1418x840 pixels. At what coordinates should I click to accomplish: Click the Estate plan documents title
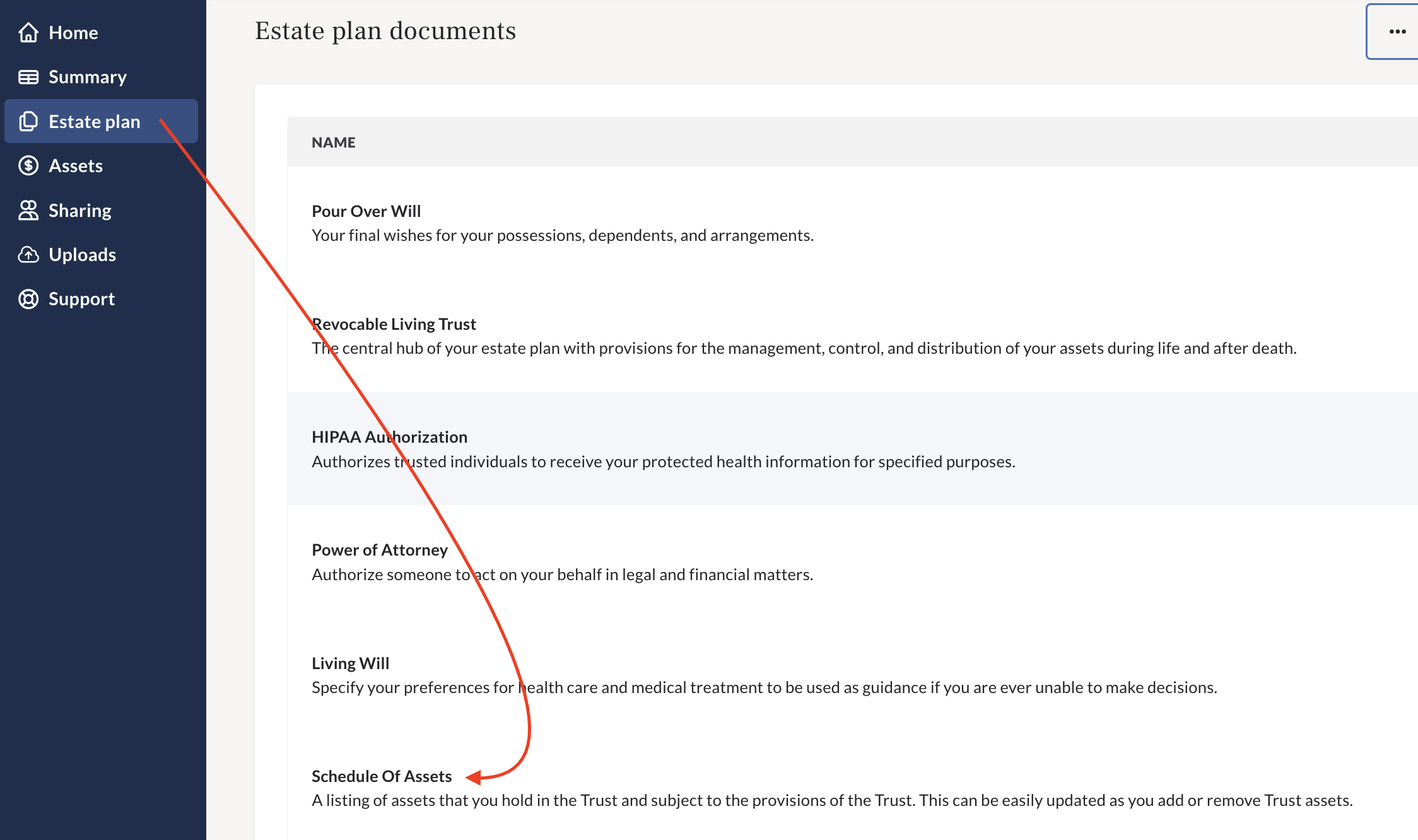385,30
